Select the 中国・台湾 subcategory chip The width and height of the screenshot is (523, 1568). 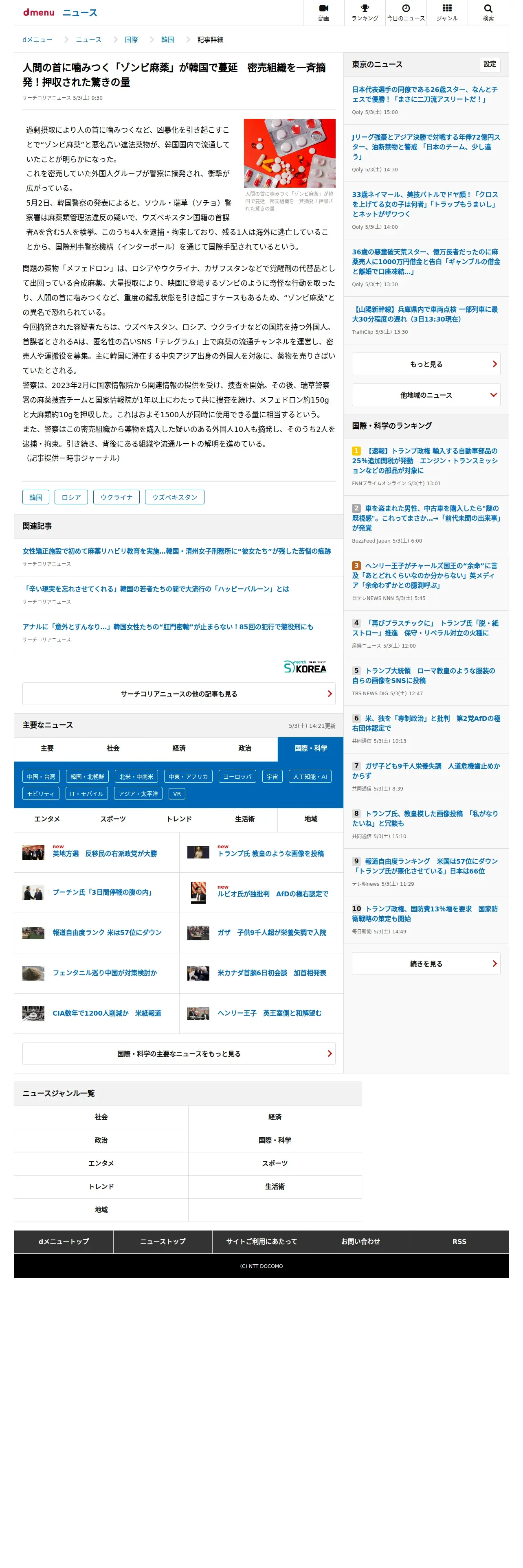[x=41, y=776]
